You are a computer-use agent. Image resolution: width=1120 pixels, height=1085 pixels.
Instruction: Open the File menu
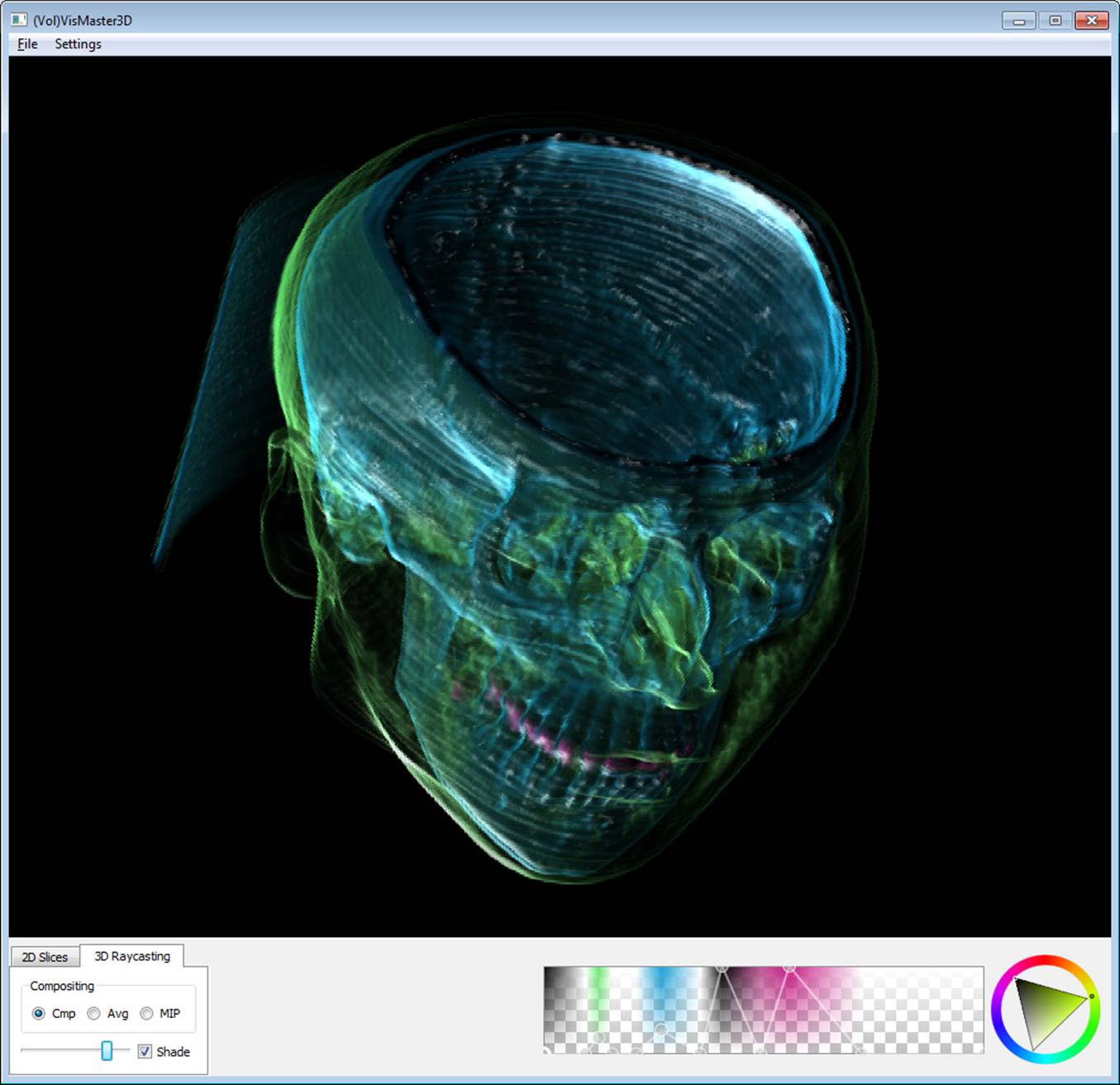point(26,44)
